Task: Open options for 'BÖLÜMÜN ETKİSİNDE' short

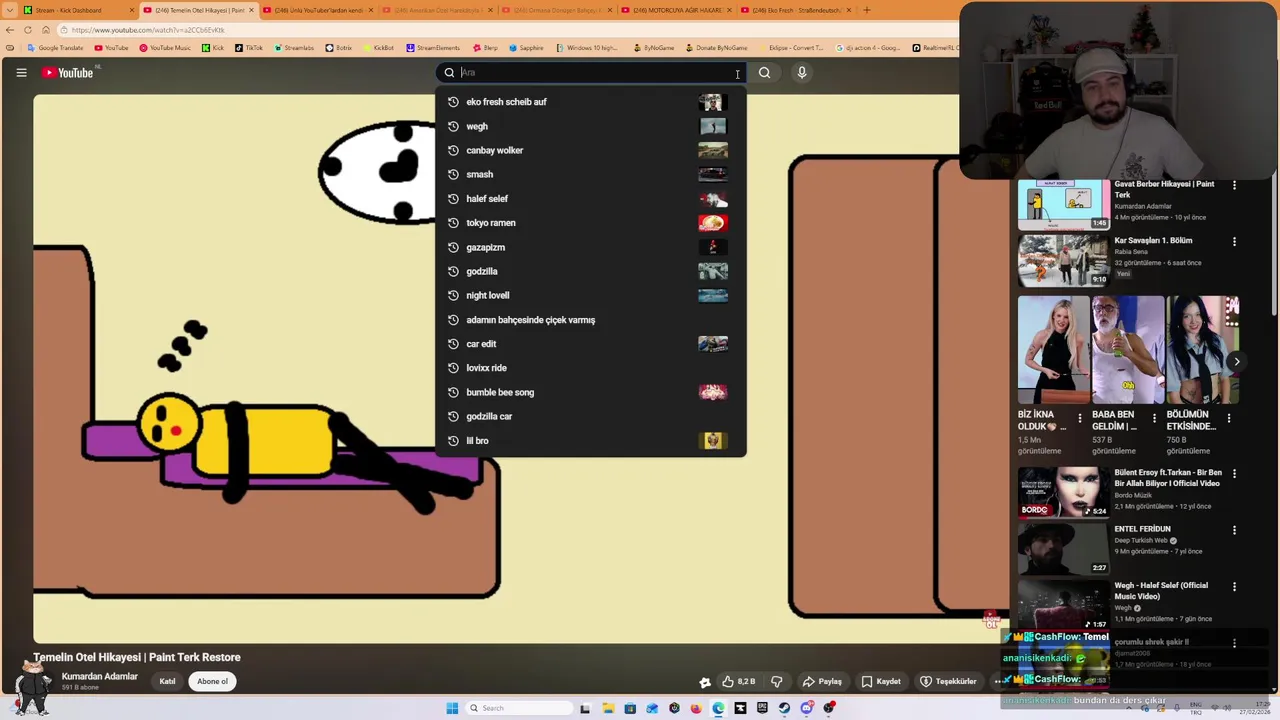Action: point(1229,417)
